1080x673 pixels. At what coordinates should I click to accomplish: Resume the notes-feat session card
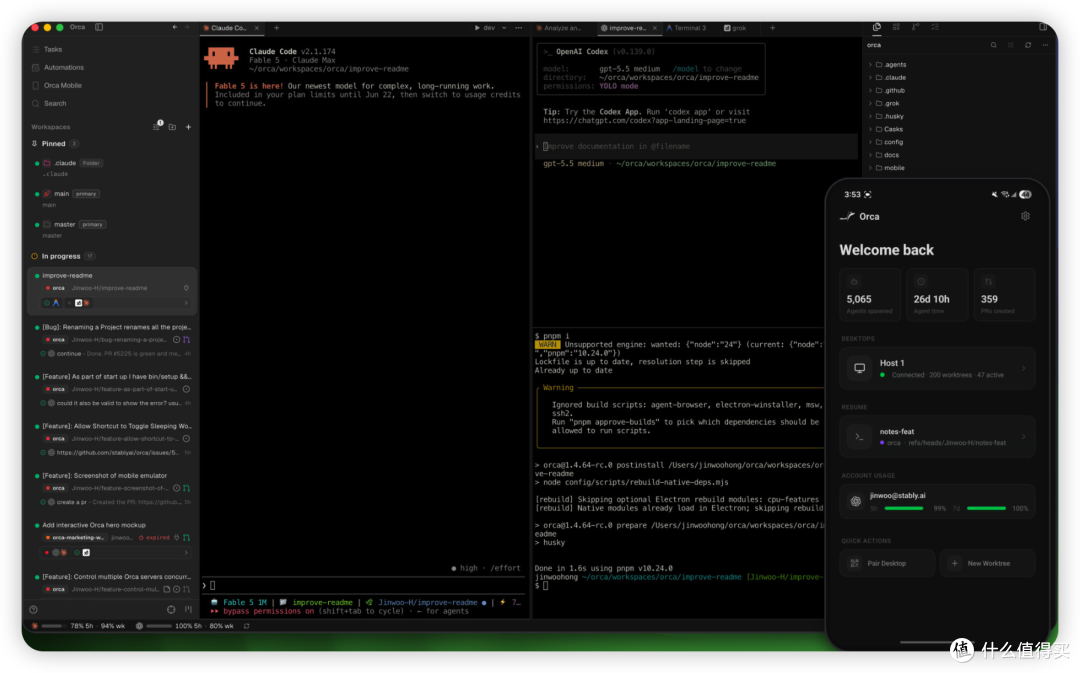[x=937, y=437]
